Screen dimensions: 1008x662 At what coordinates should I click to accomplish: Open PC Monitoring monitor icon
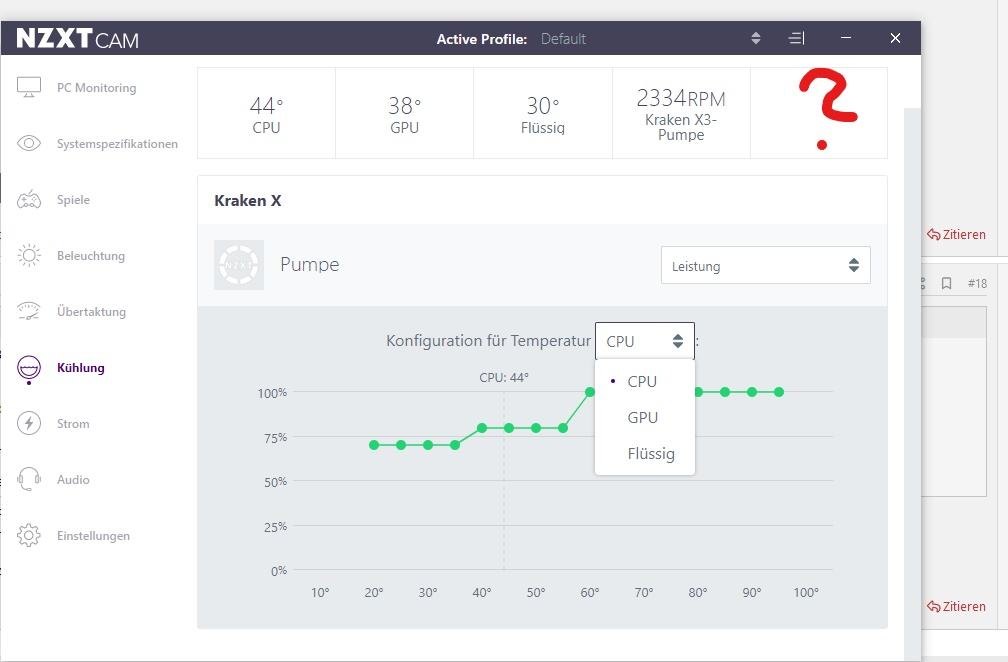29,87
